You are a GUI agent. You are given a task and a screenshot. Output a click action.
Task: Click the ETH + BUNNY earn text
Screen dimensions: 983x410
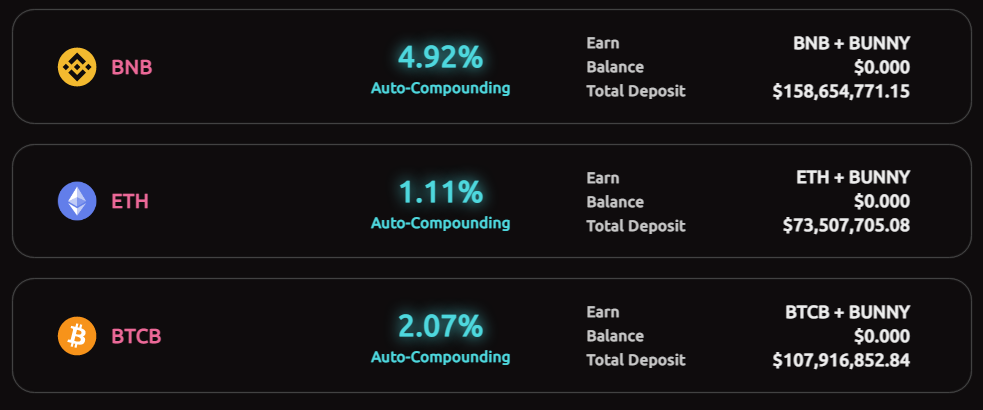click(853, 177)
